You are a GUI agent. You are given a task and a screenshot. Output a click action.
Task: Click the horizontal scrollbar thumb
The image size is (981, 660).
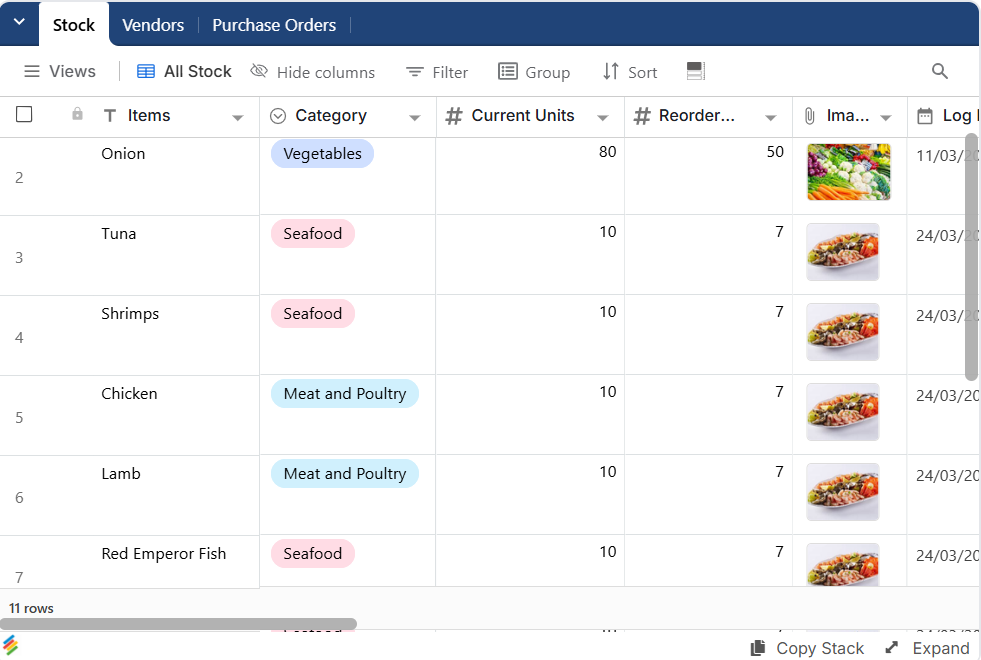pyautogui.click(x=178, y=624)
